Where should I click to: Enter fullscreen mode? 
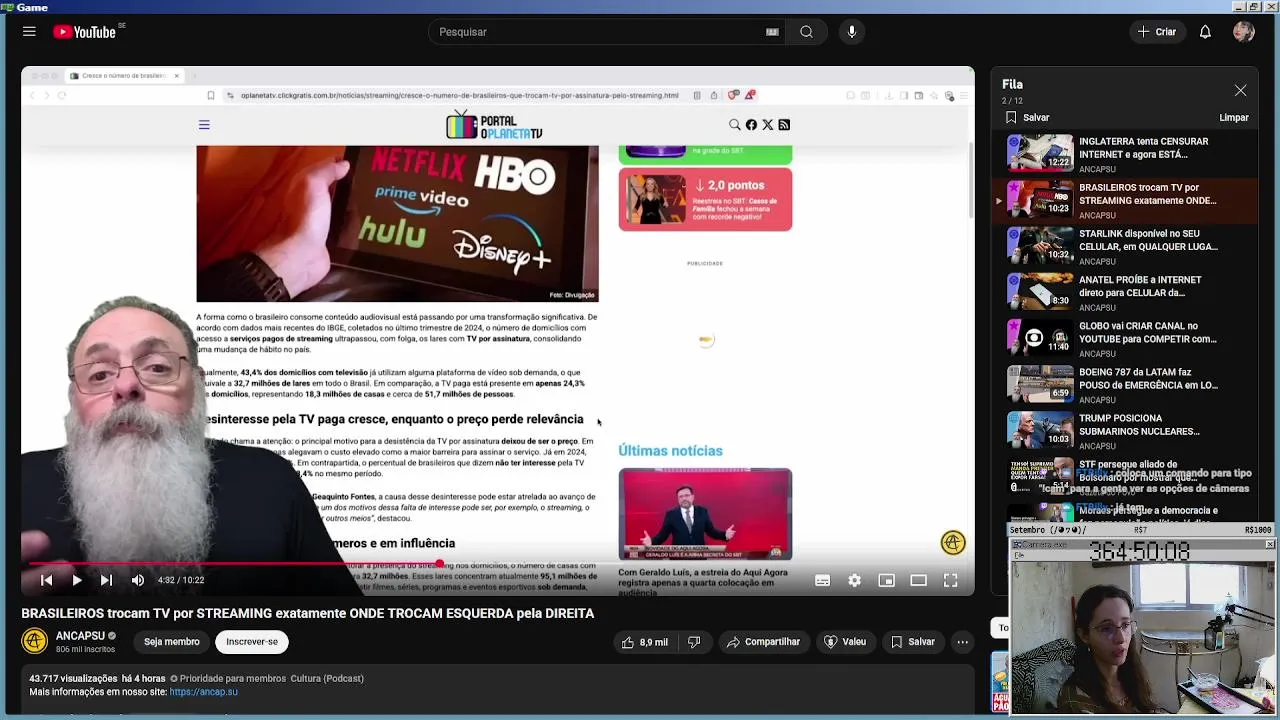point(951,580)
